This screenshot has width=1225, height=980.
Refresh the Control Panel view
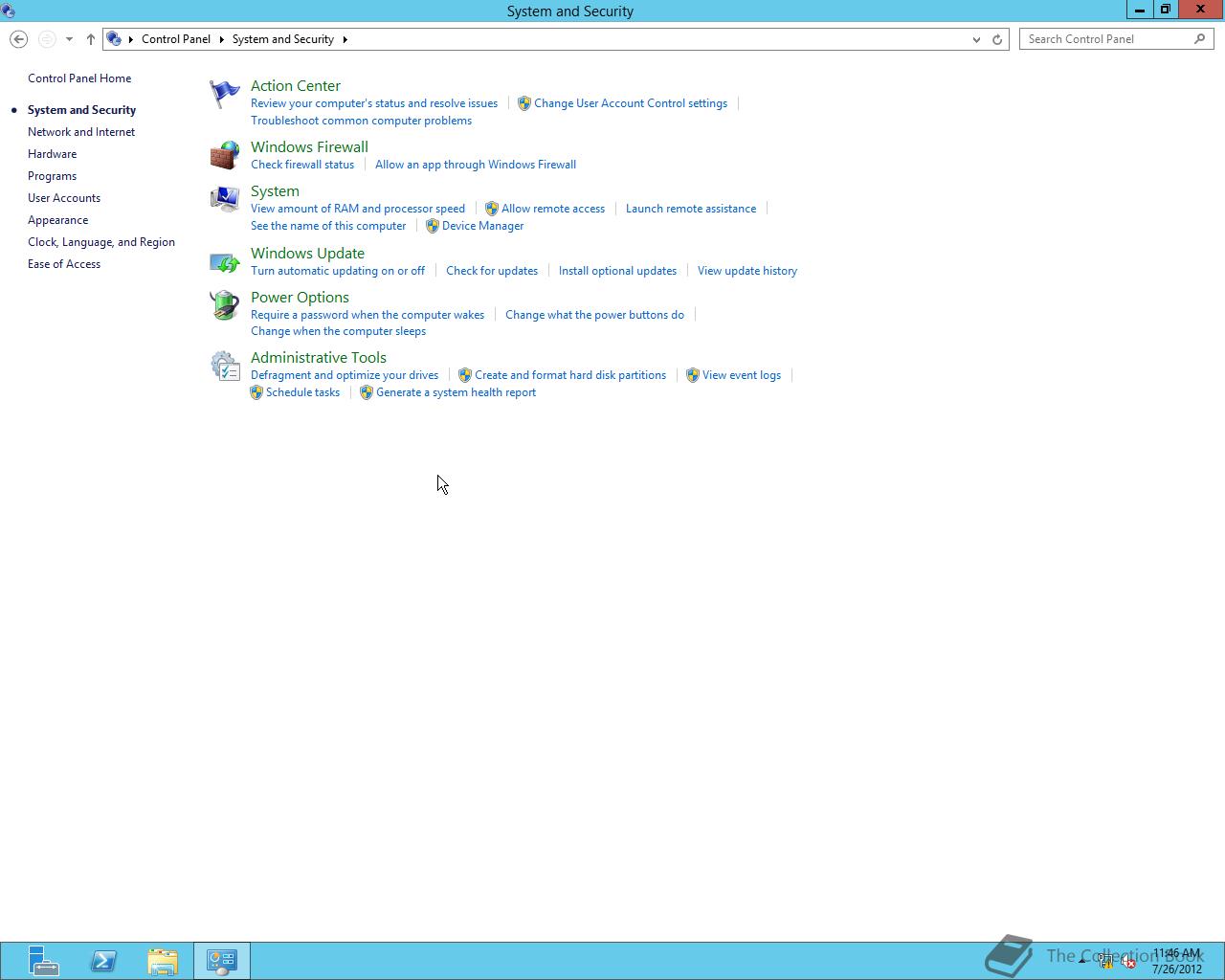point(997,39)
